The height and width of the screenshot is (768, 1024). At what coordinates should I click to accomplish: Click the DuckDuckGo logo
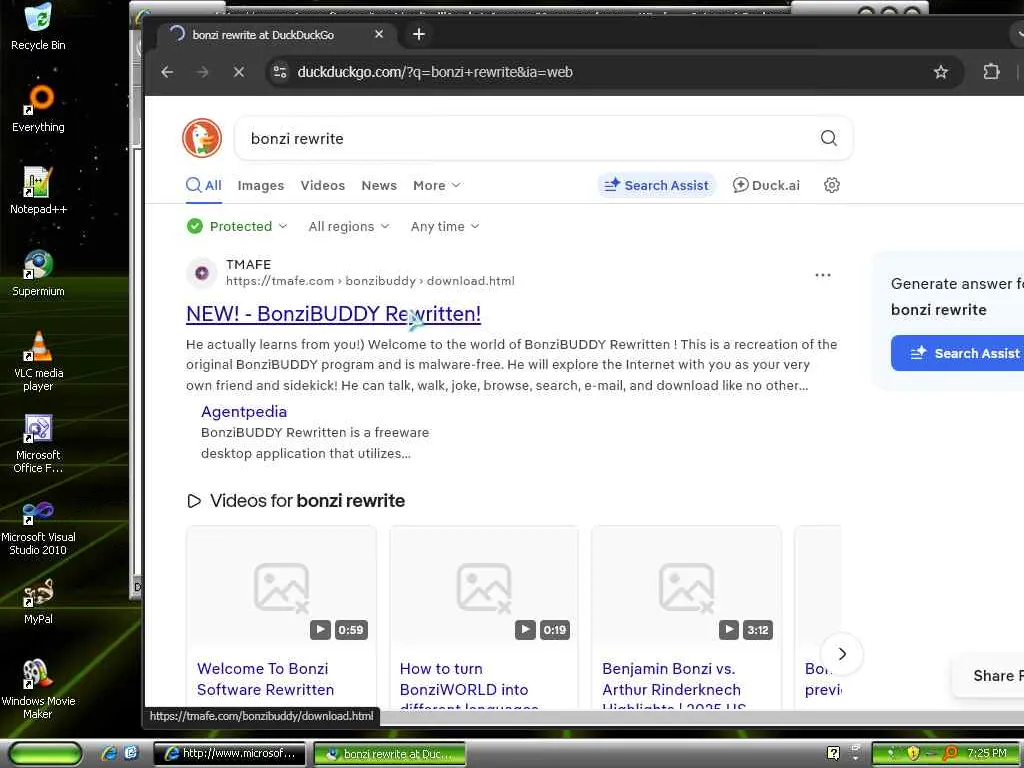pos(202,138)
